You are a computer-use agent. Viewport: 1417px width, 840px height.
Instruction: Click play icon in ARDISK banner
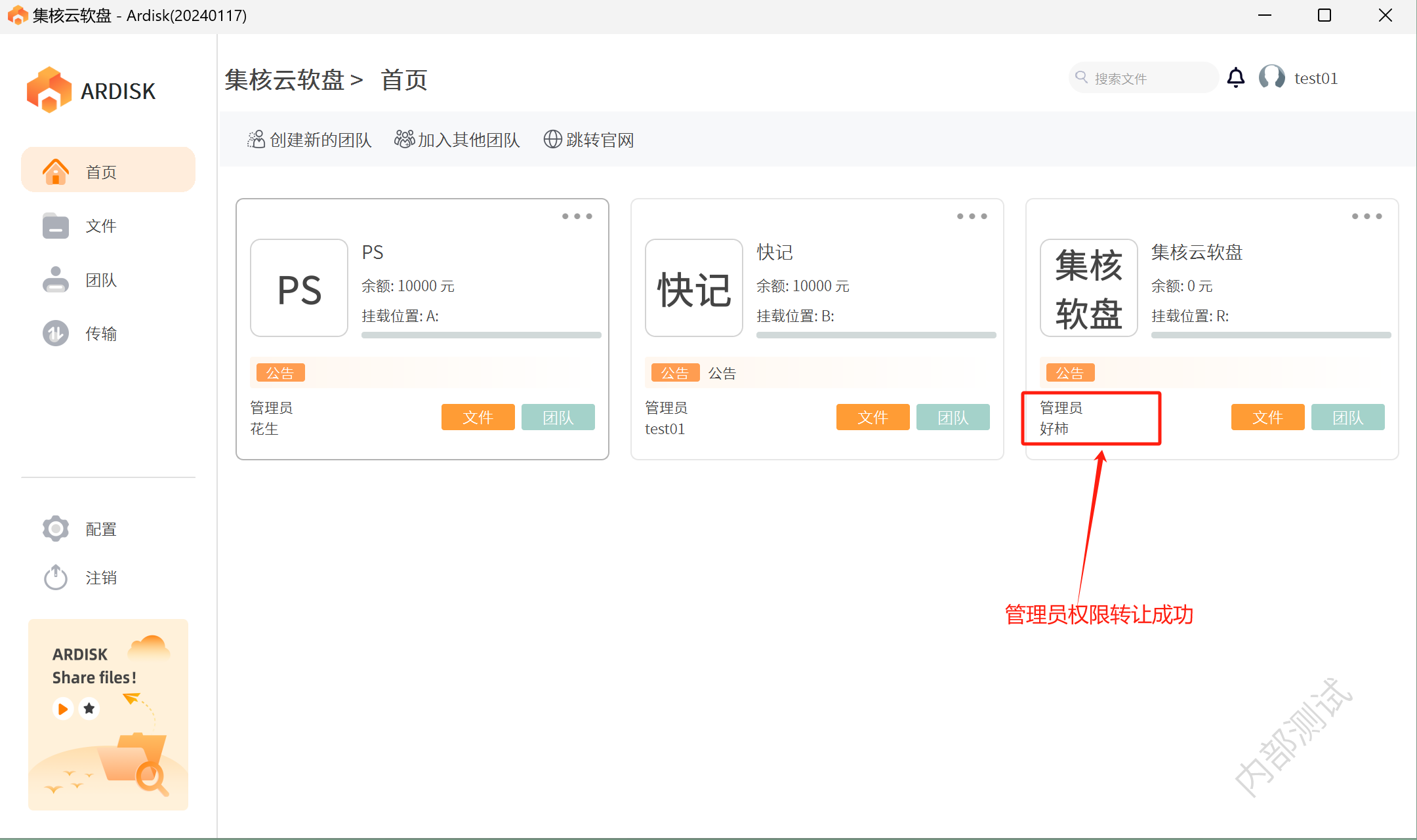pyautogui.click(x=63, y=709)
